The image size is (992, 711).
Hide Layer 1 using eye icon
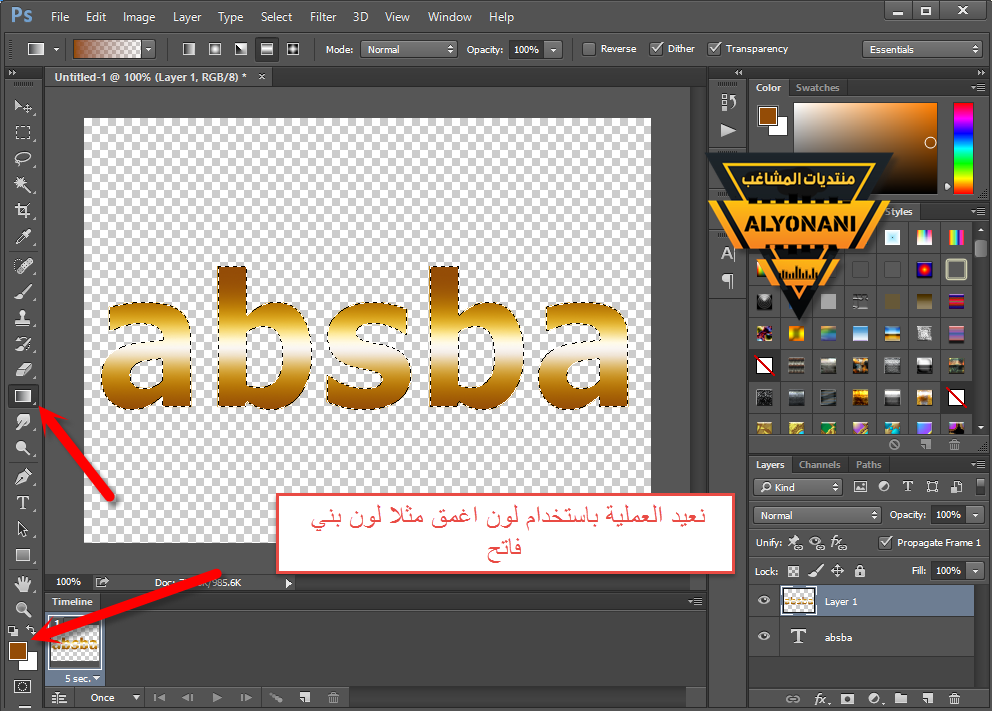click(764, 601)
